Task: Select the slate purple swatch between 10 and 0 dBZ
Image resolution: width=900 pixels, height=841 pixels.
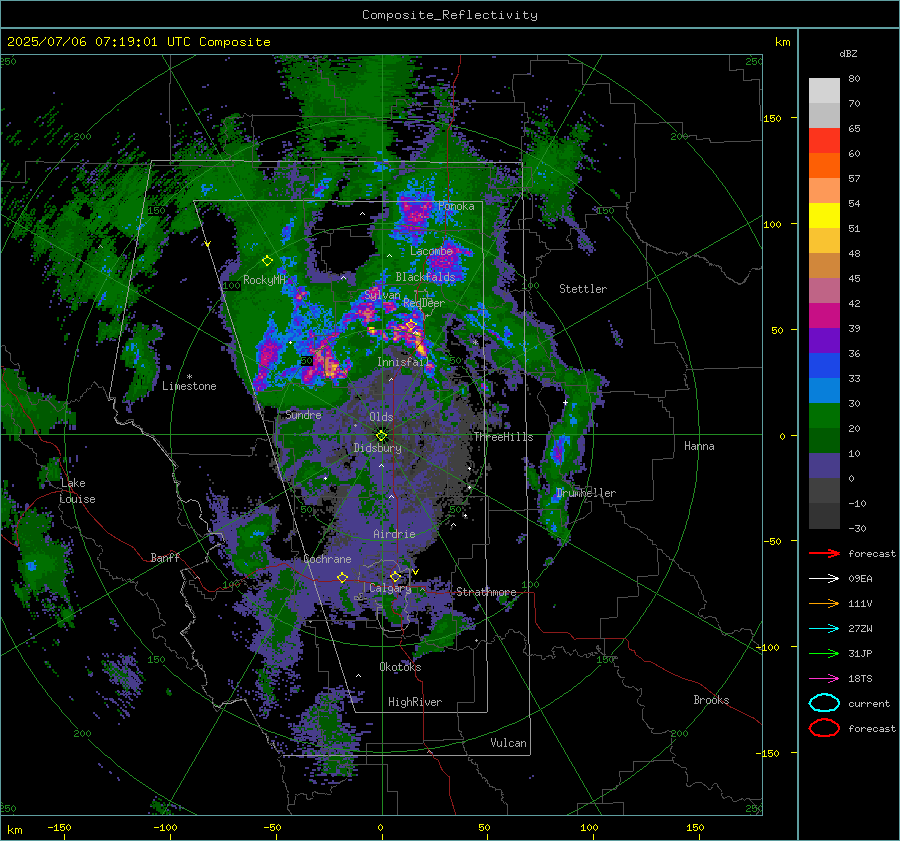Action: point(824,466)
